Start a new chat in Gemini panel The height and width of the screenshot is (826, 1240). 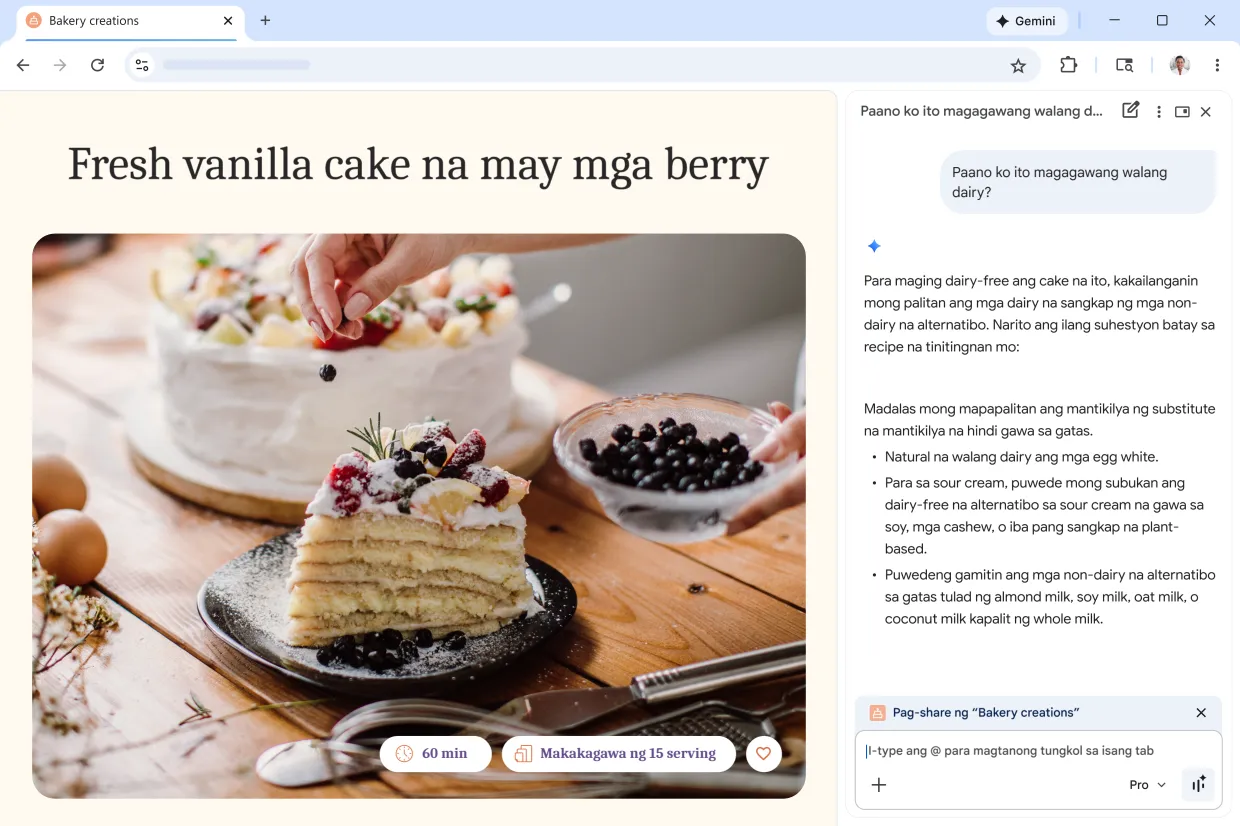pos(1130,111)
